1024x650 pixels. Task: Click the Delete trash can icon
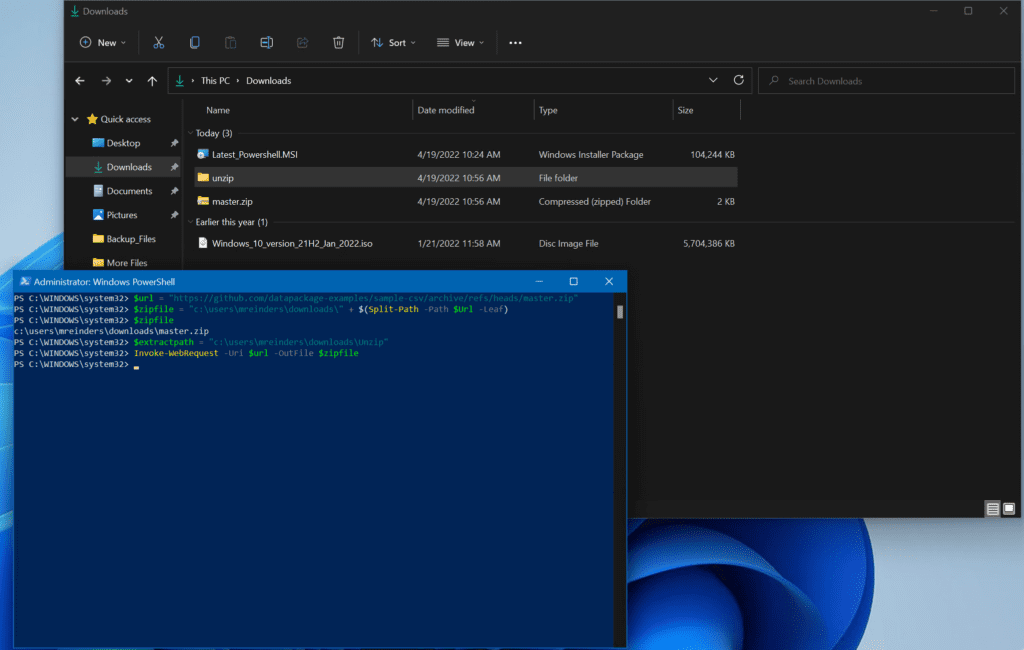338,43
